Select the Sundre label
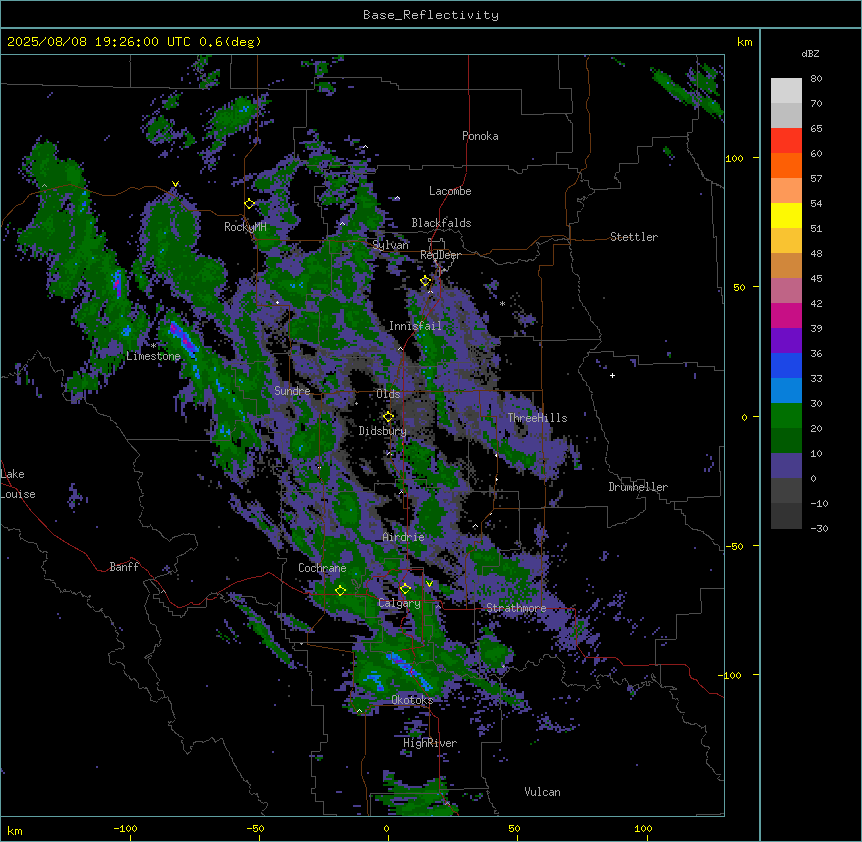 tap(292, 391)
